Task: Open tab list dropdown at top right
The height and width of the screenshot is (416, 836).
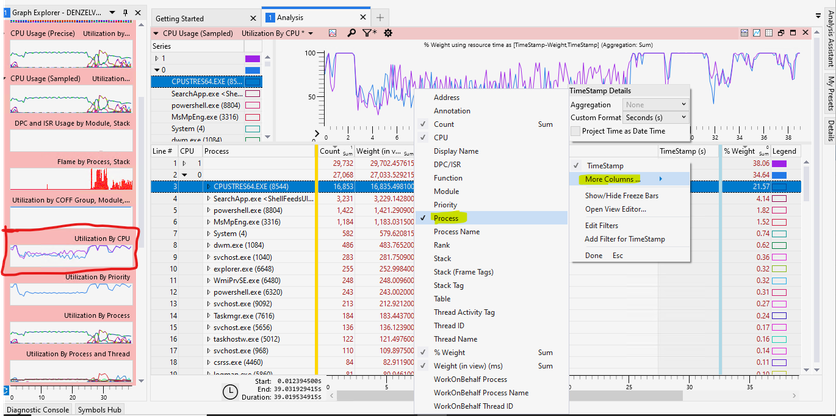Action: click(818, 15)
